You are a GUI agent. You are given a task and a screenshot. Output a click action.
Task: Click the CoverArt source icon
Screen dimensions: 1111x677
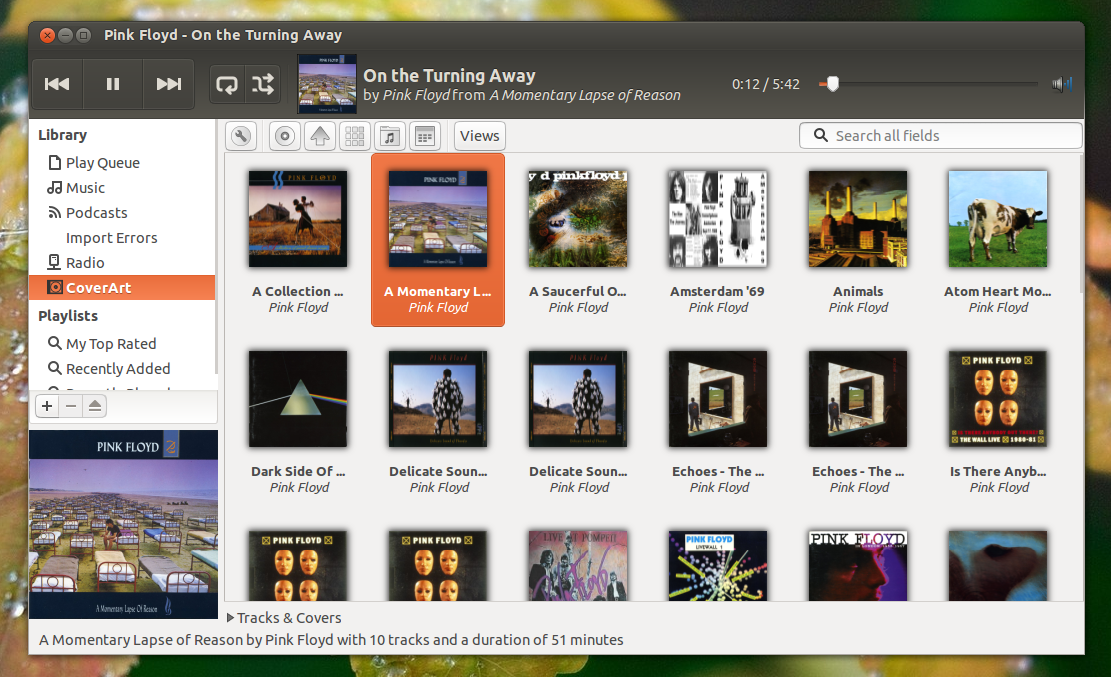point(55,287)
